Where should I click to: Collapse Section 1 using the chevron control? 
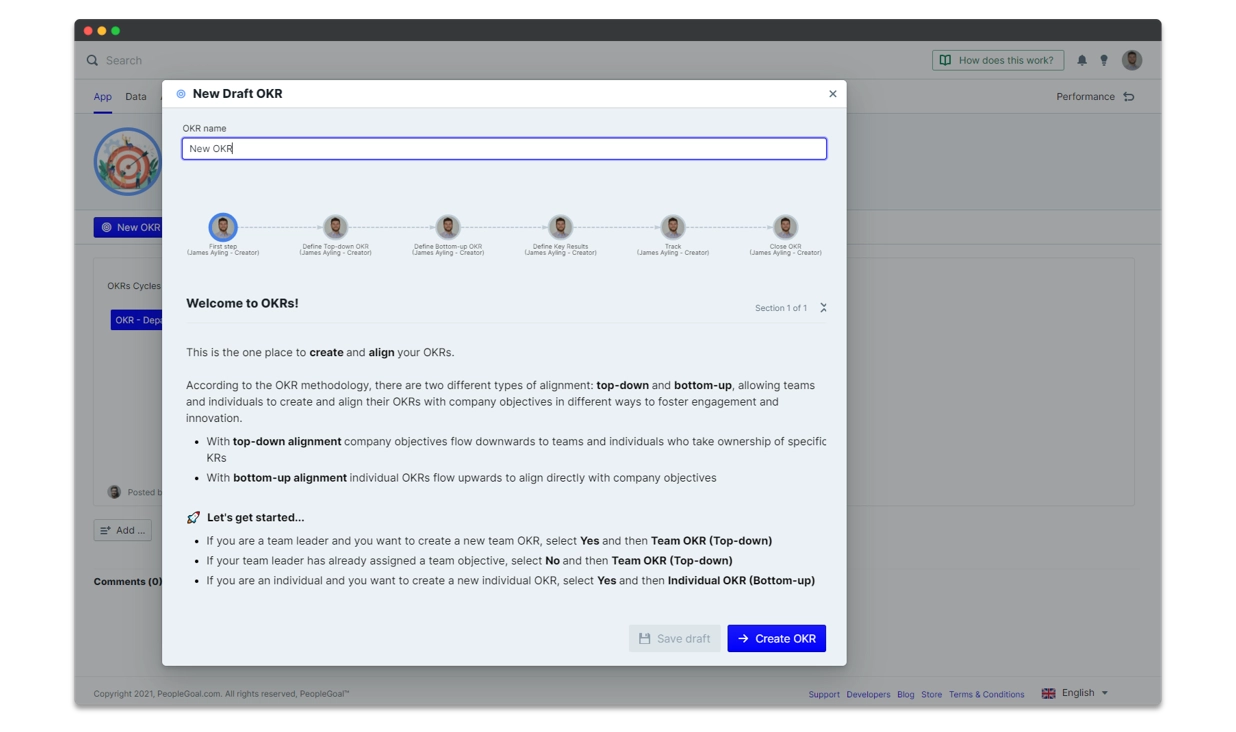[823, 307]
